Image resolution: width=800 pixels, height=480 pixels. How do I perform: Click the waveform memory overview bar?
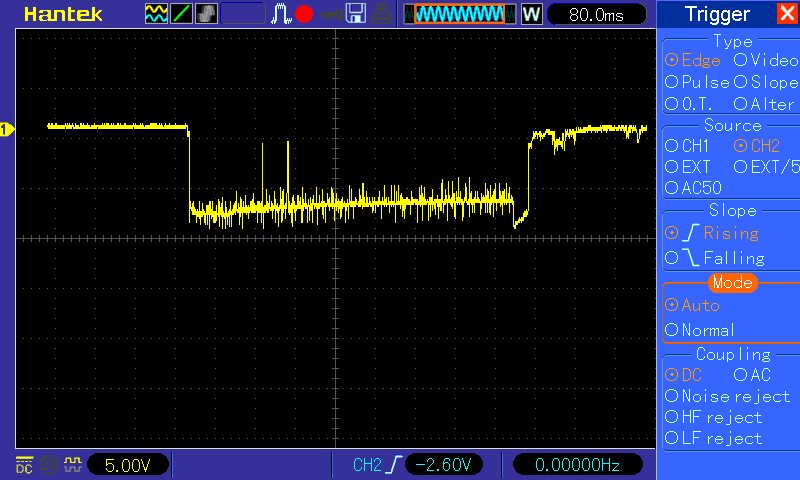460,14
